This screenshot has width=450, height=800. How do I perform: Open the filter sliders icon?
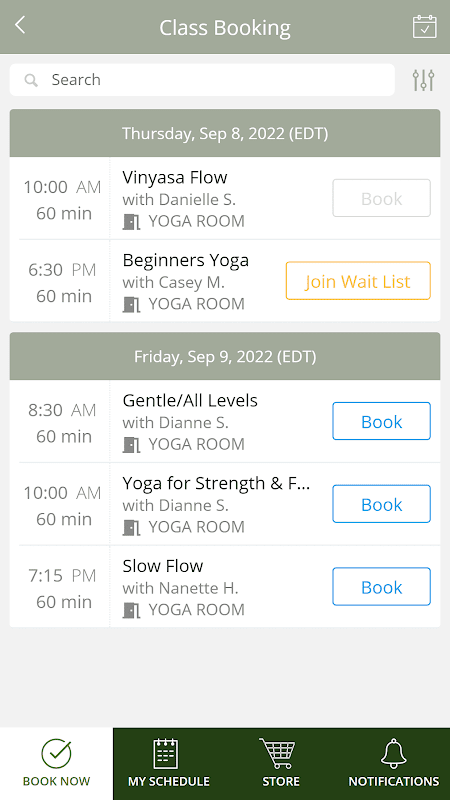pyautogui.click(x=423, y=80)
